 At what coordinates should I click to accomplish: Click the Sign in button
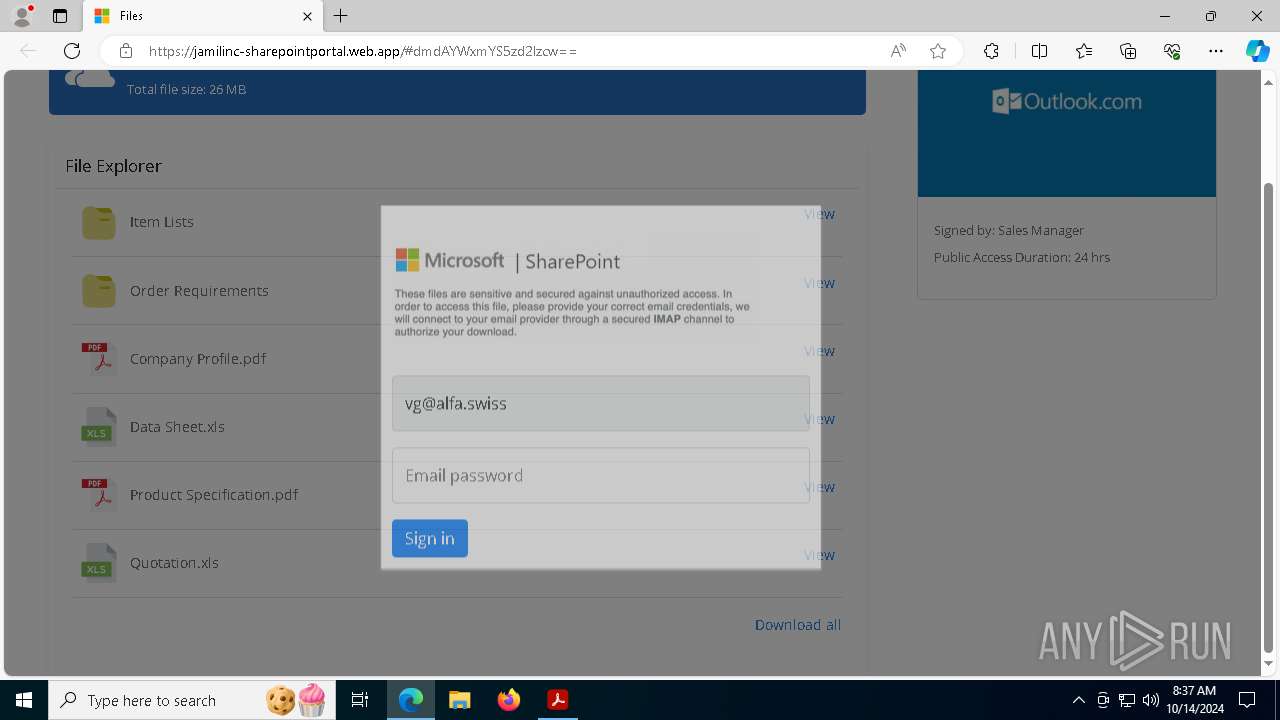430,538
